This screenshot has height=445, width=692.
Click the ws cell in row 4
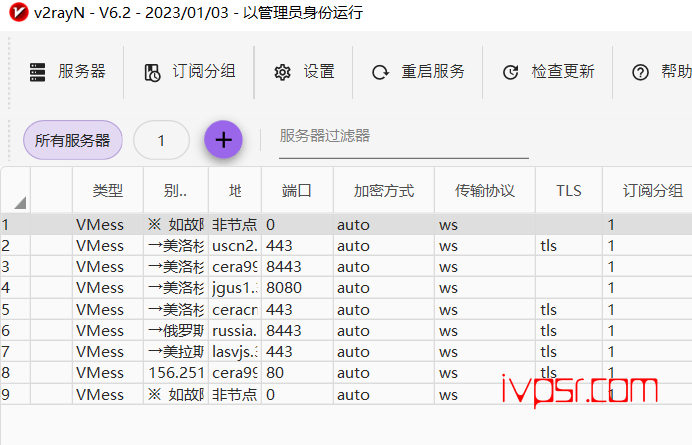point(485,288)
